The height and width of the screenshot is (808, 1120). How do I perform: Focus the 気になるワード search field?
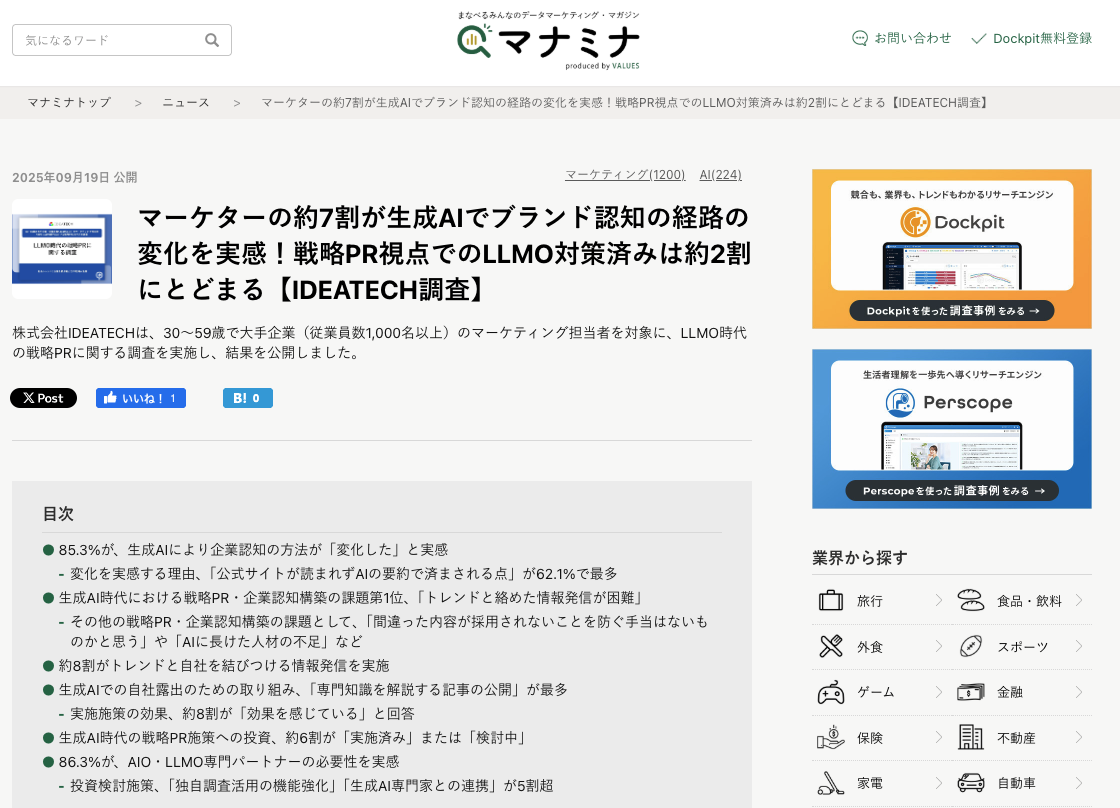[x=108, y=40]
